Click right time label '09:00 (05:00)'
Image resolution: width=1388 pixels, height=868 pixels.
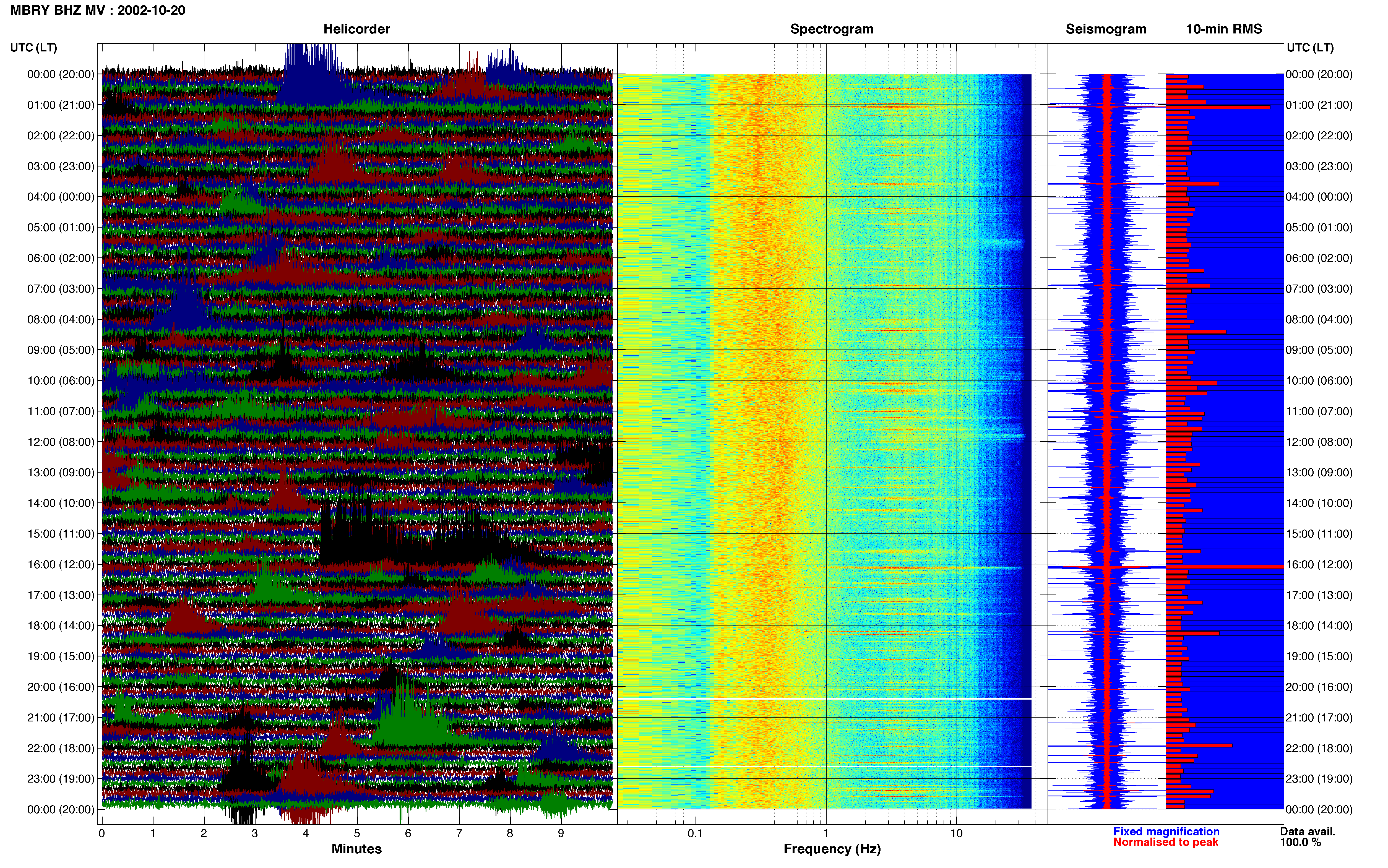click(x=1319, y=350)
